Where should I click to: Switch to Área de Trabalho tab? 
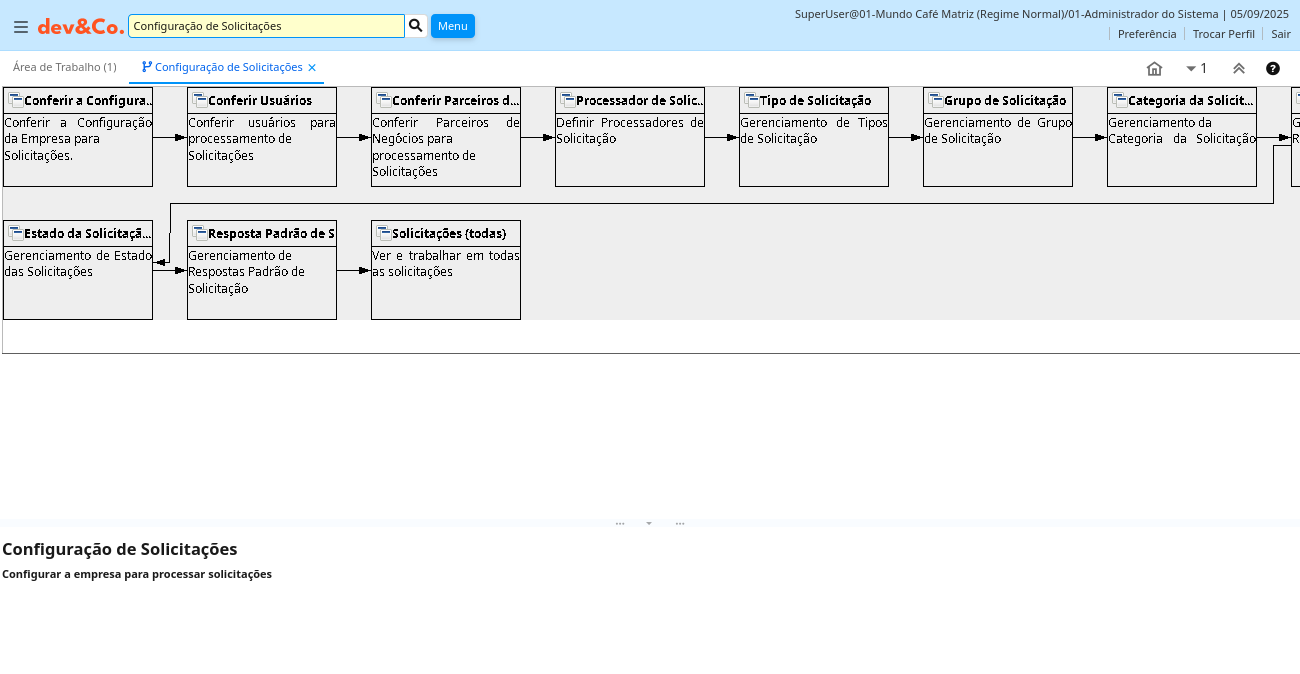point(65,67)
